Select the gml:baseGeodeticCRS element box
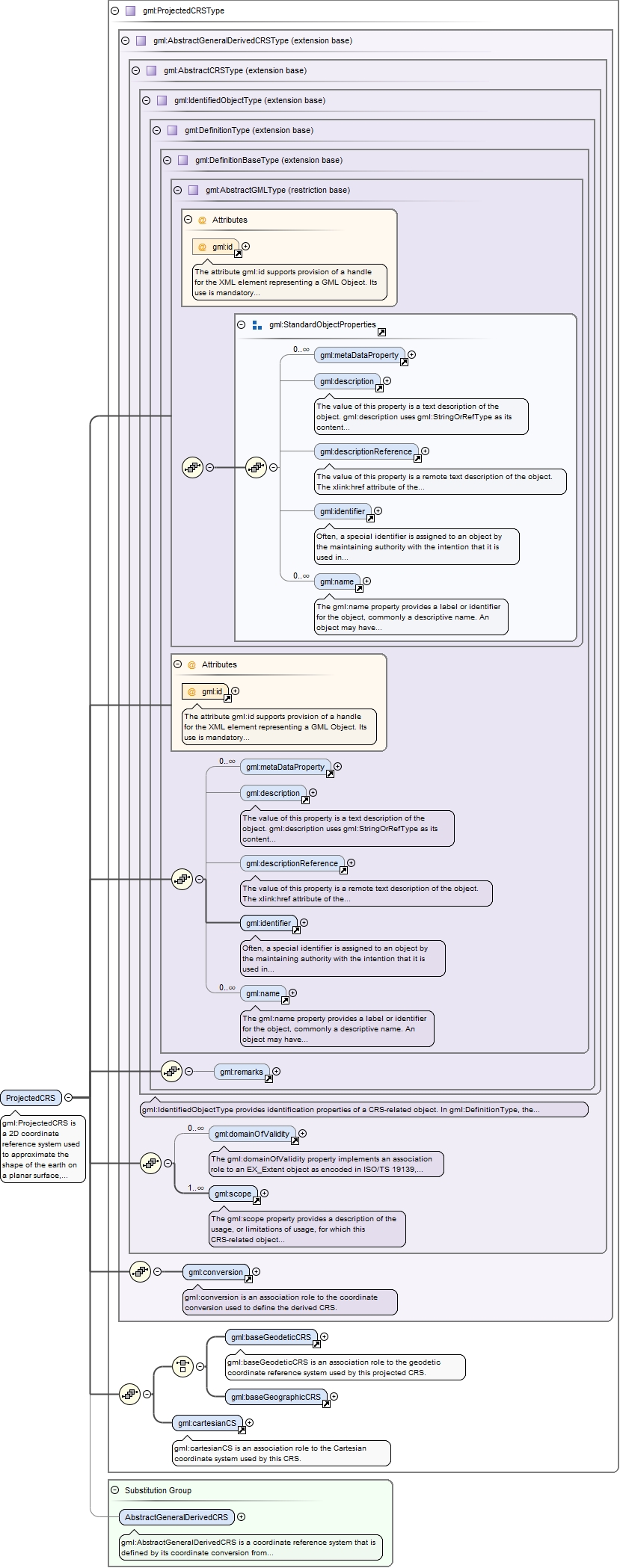 click(271, 1337)
